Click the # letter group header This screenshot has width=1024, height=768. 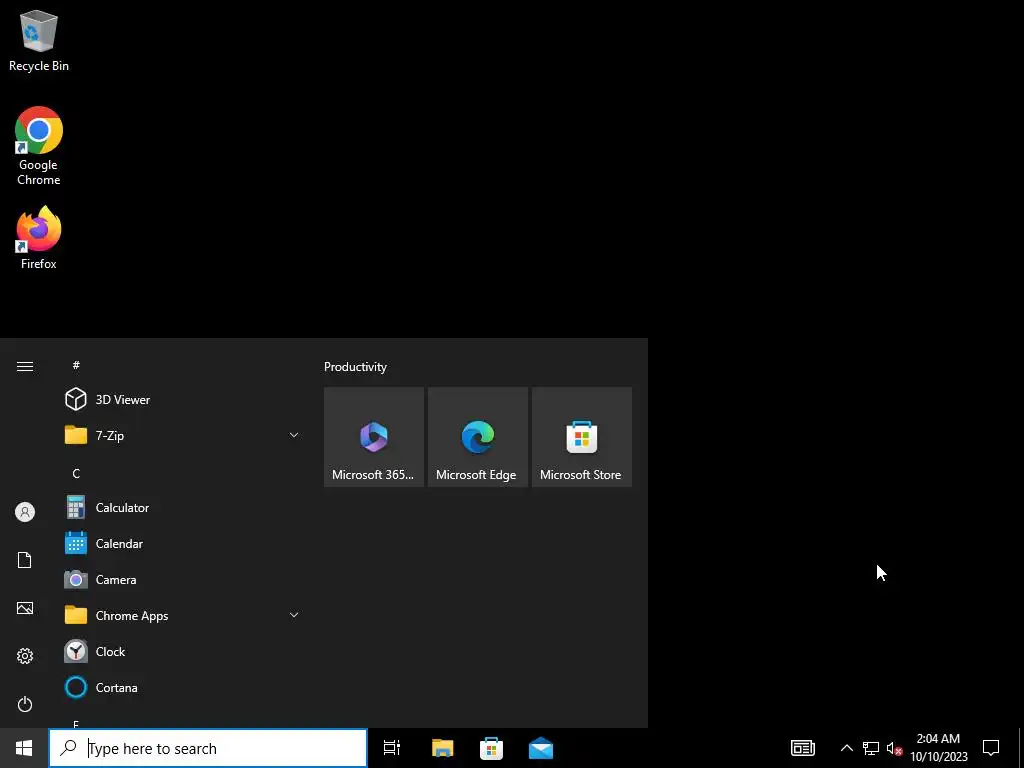click(76, 365)
